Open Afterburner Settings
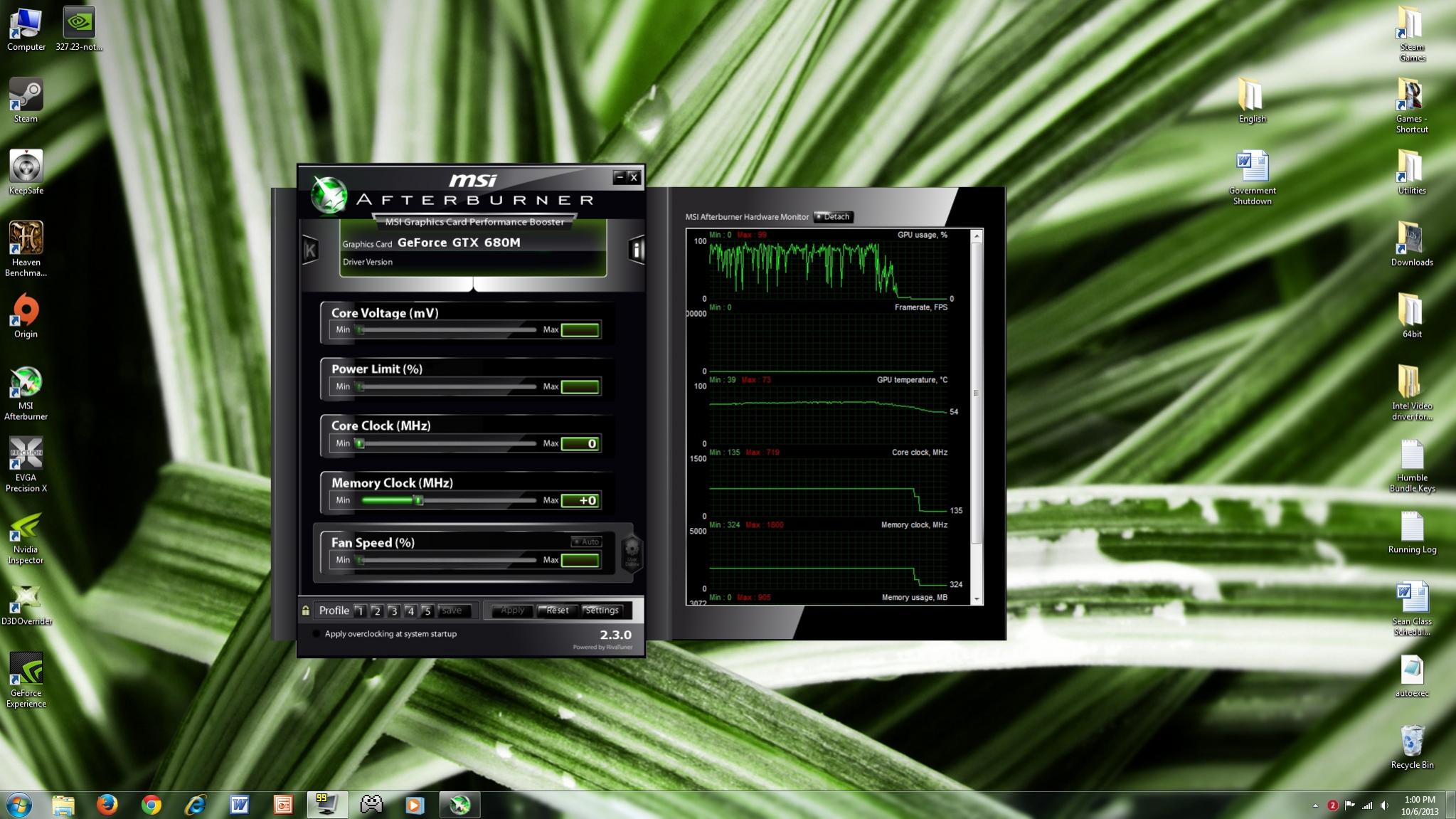The image size is (1456, 819). [602, 611]
